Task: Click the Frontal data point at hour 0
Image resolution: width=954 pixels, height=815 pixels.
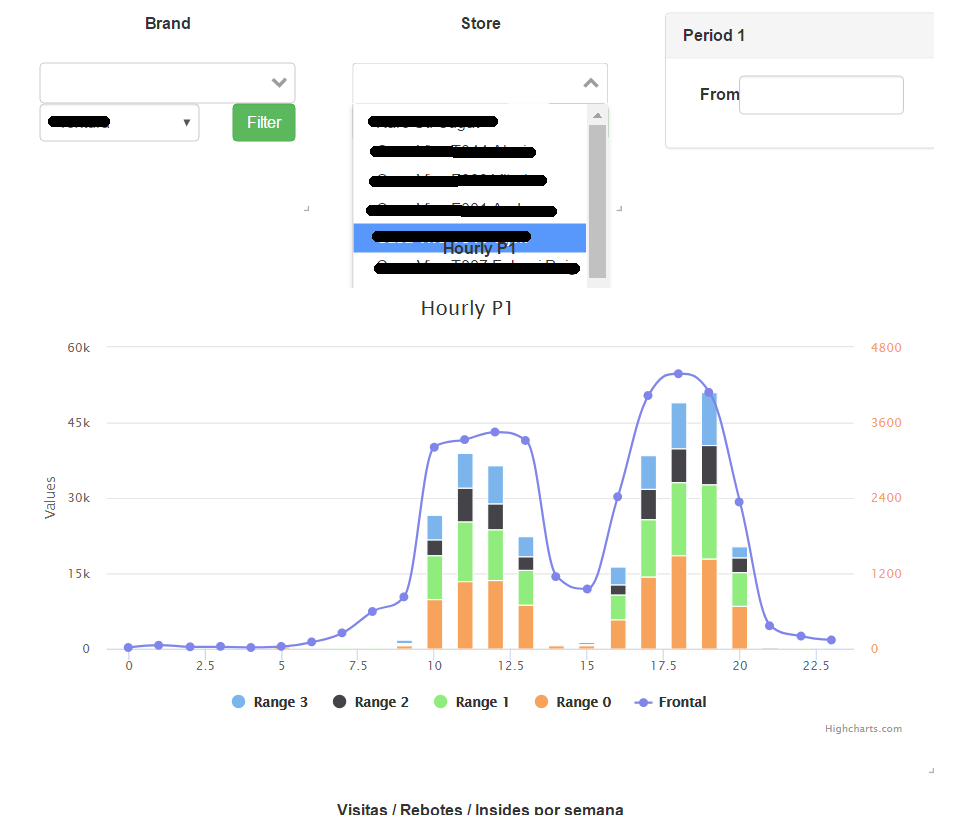Action: [128, 647]
